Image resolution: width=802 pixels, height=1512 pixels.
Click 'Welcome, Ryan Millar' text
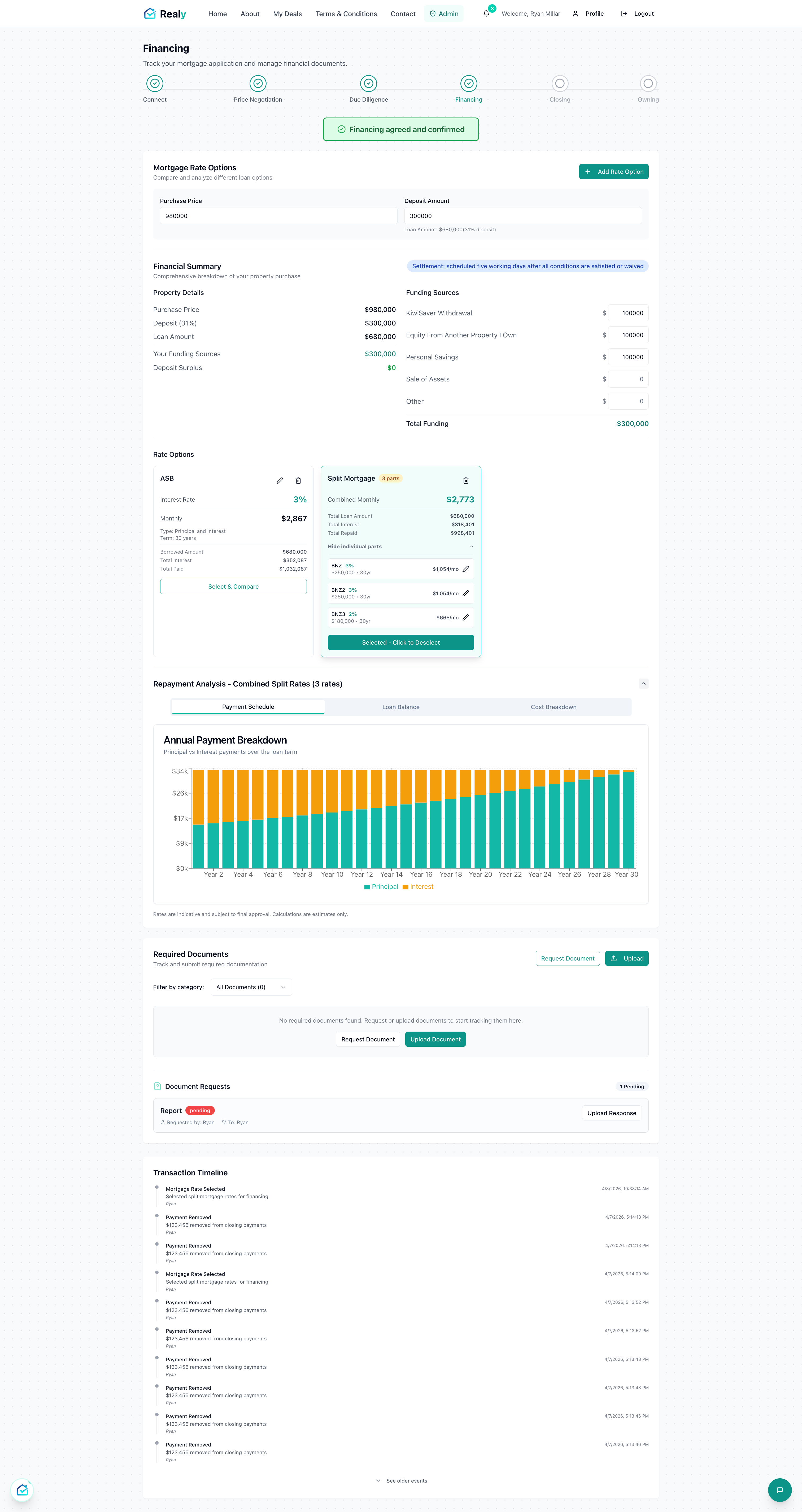(x=531, y=14)
